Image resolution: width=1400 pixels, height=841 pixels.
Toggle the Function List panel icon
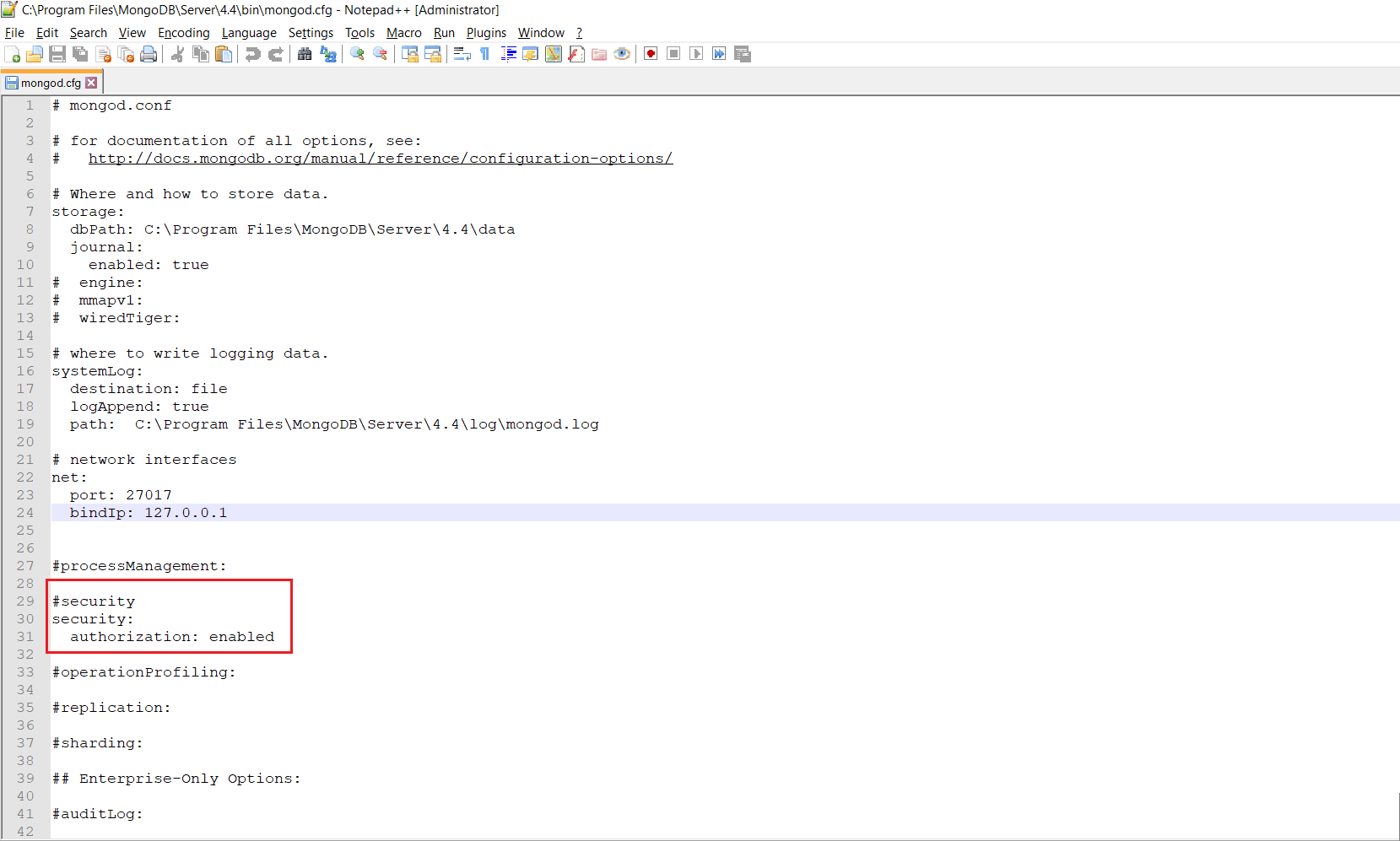576,54
